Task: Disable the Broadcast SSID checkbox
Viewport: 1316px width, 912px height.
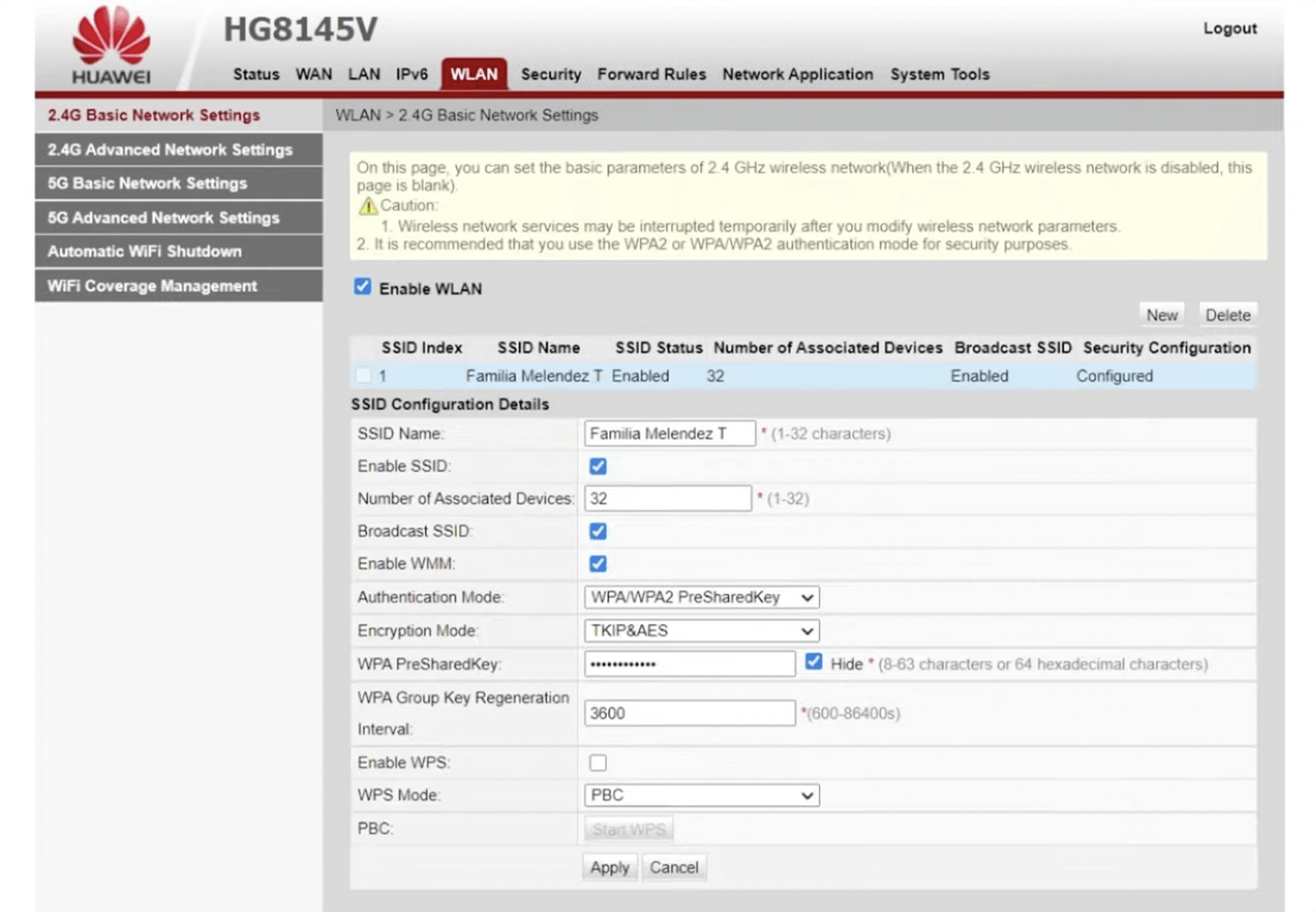Action: tap(597, 531)
